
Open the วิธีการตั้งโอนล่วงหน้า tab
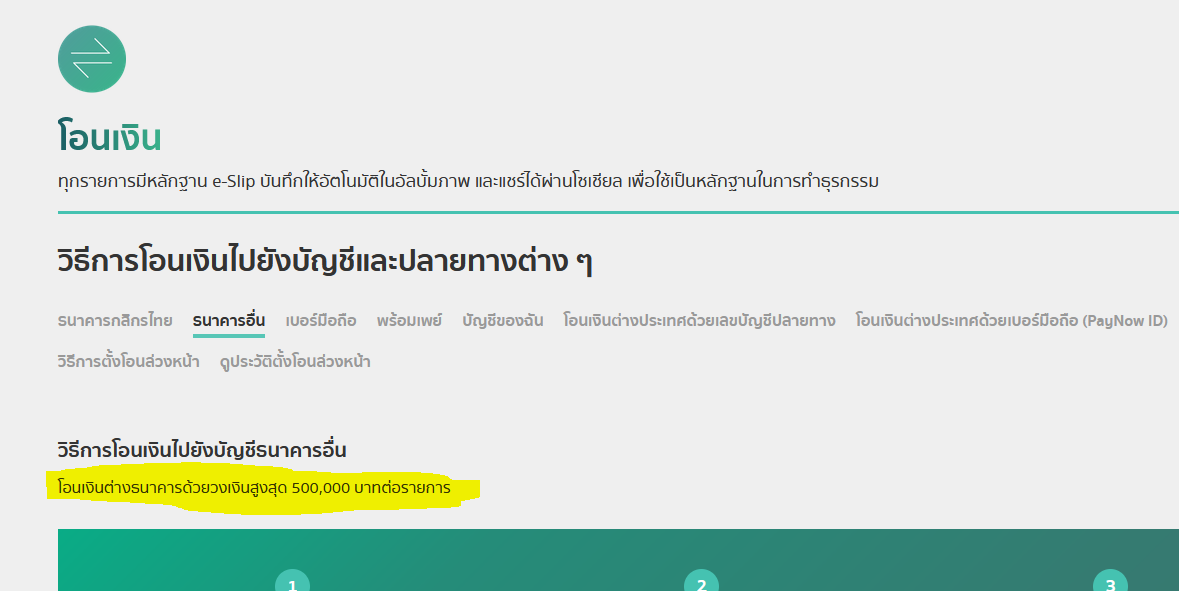coord(129,362)
